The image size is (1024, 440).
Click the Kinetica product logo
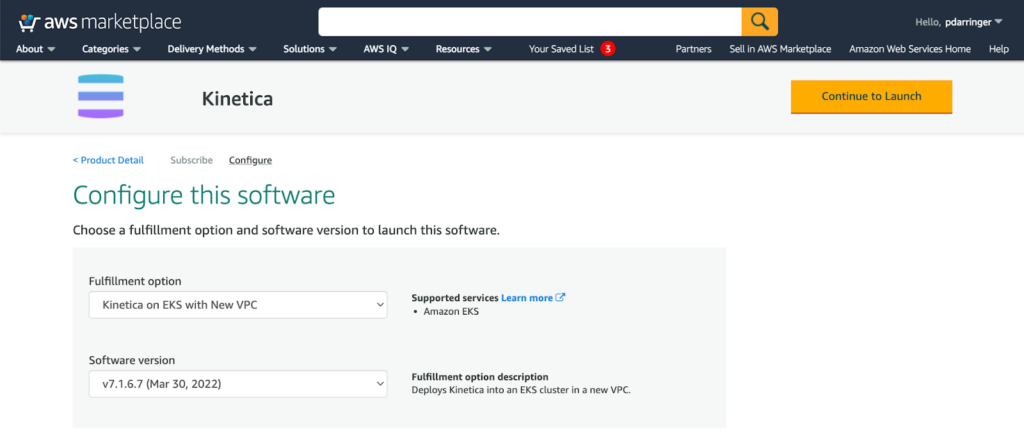(100, 96)
